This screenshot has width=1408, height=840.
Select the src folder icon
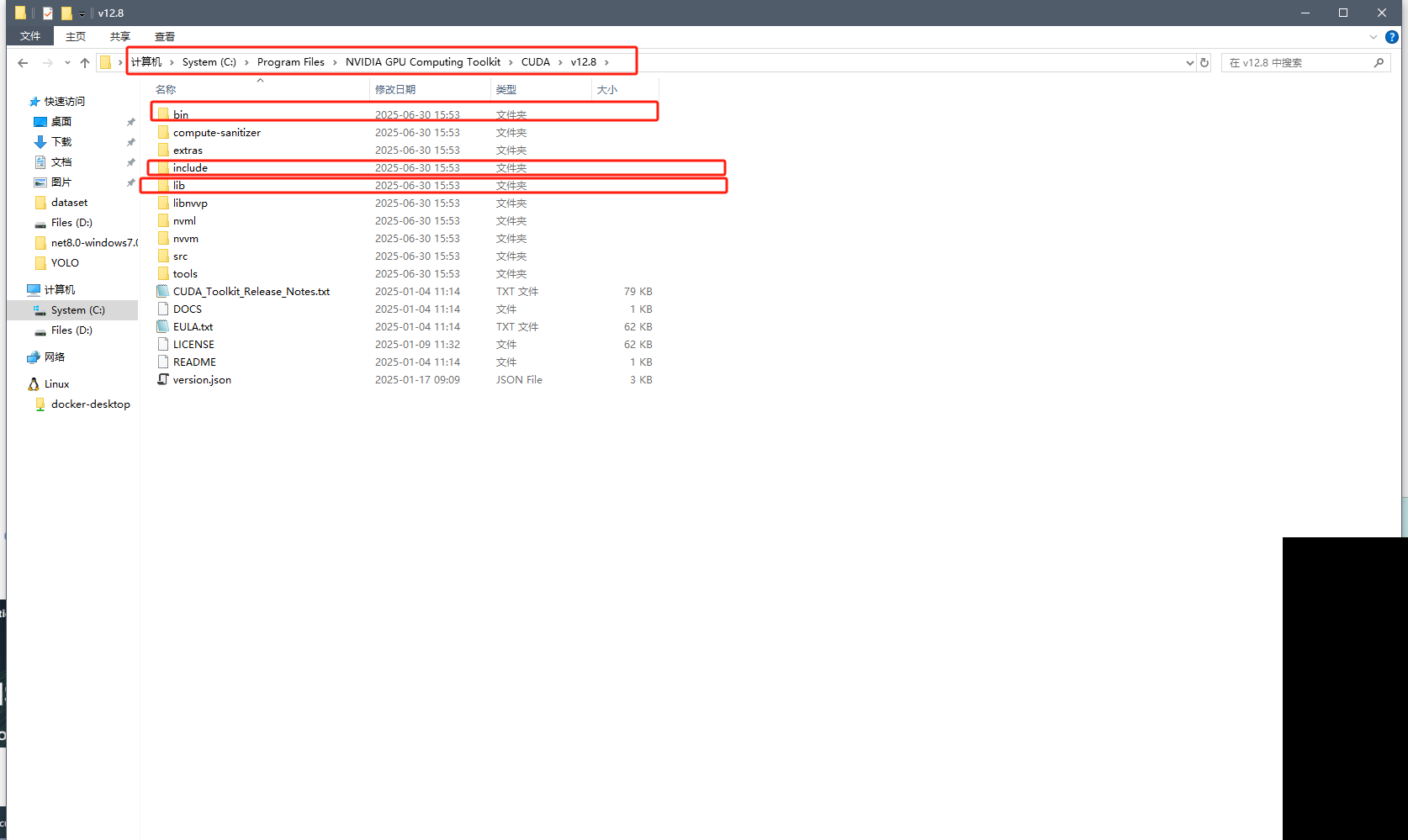[x=163, y=256]
